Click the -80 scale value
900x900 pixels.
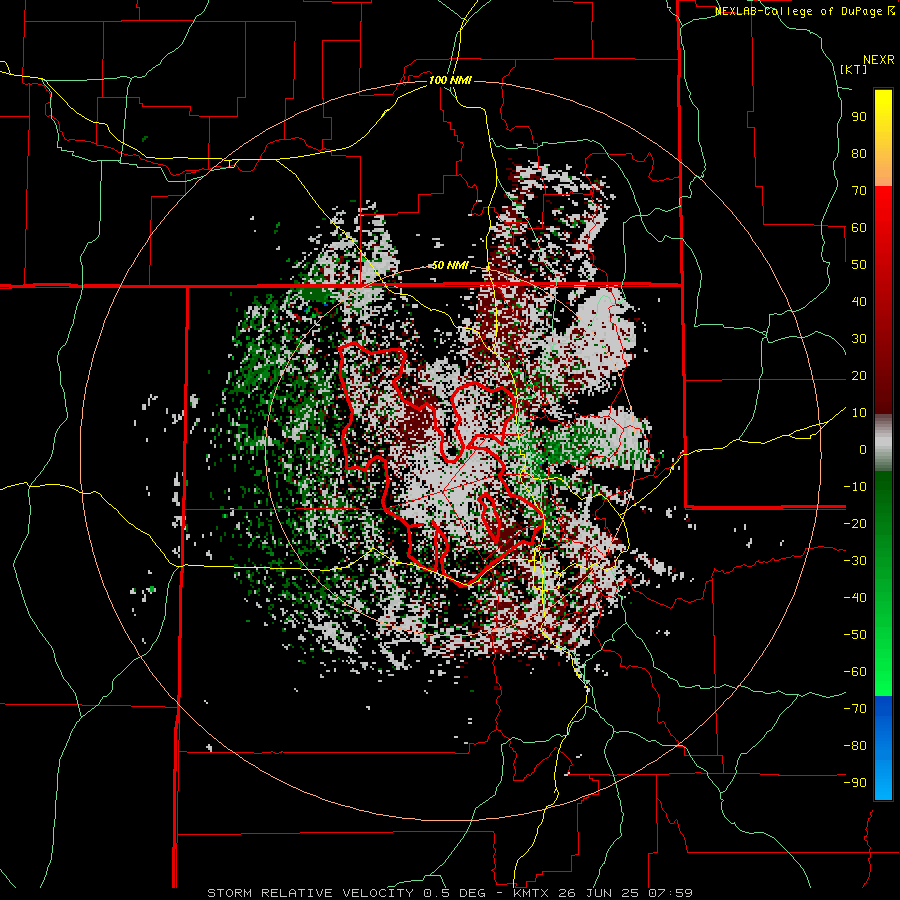855,746
